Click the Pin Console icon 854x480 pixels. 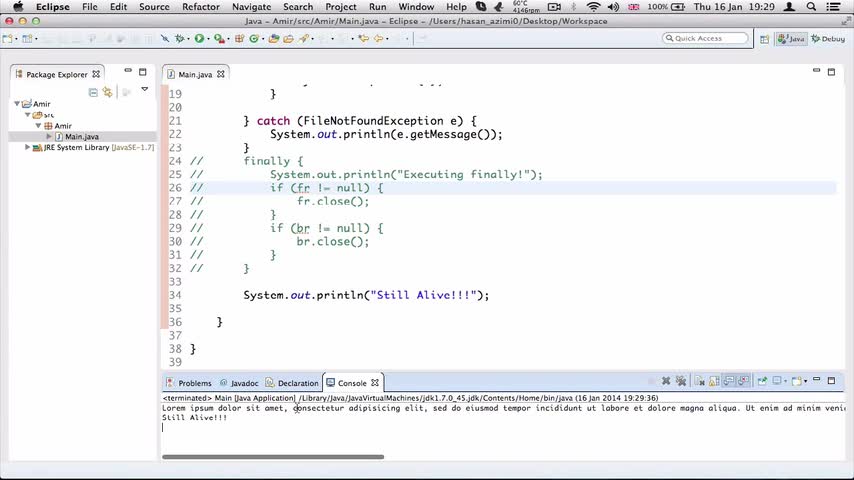click(762, 381)
